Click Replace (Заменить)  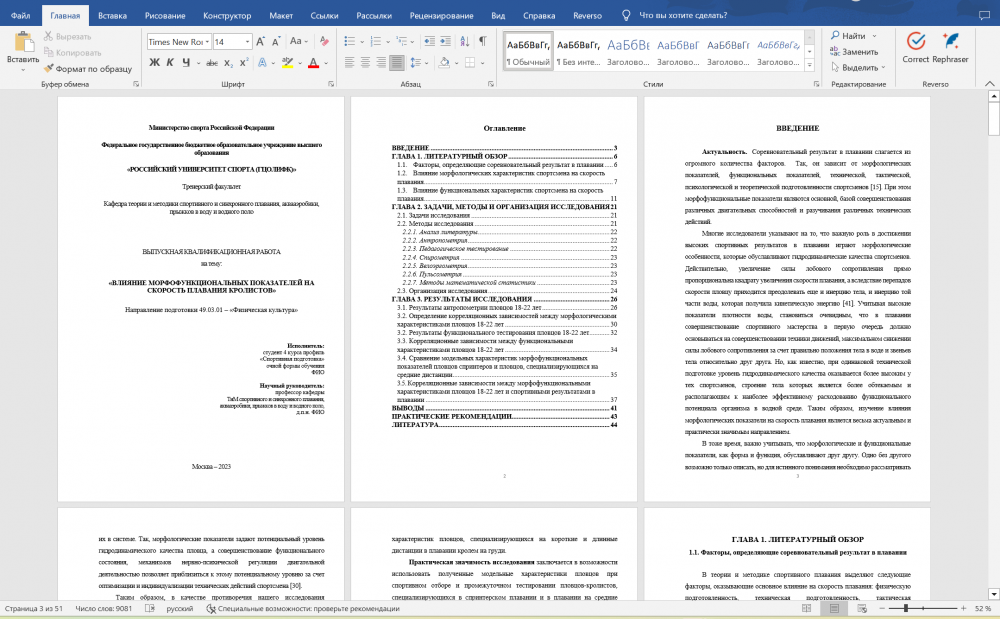[x=854, y=52]
